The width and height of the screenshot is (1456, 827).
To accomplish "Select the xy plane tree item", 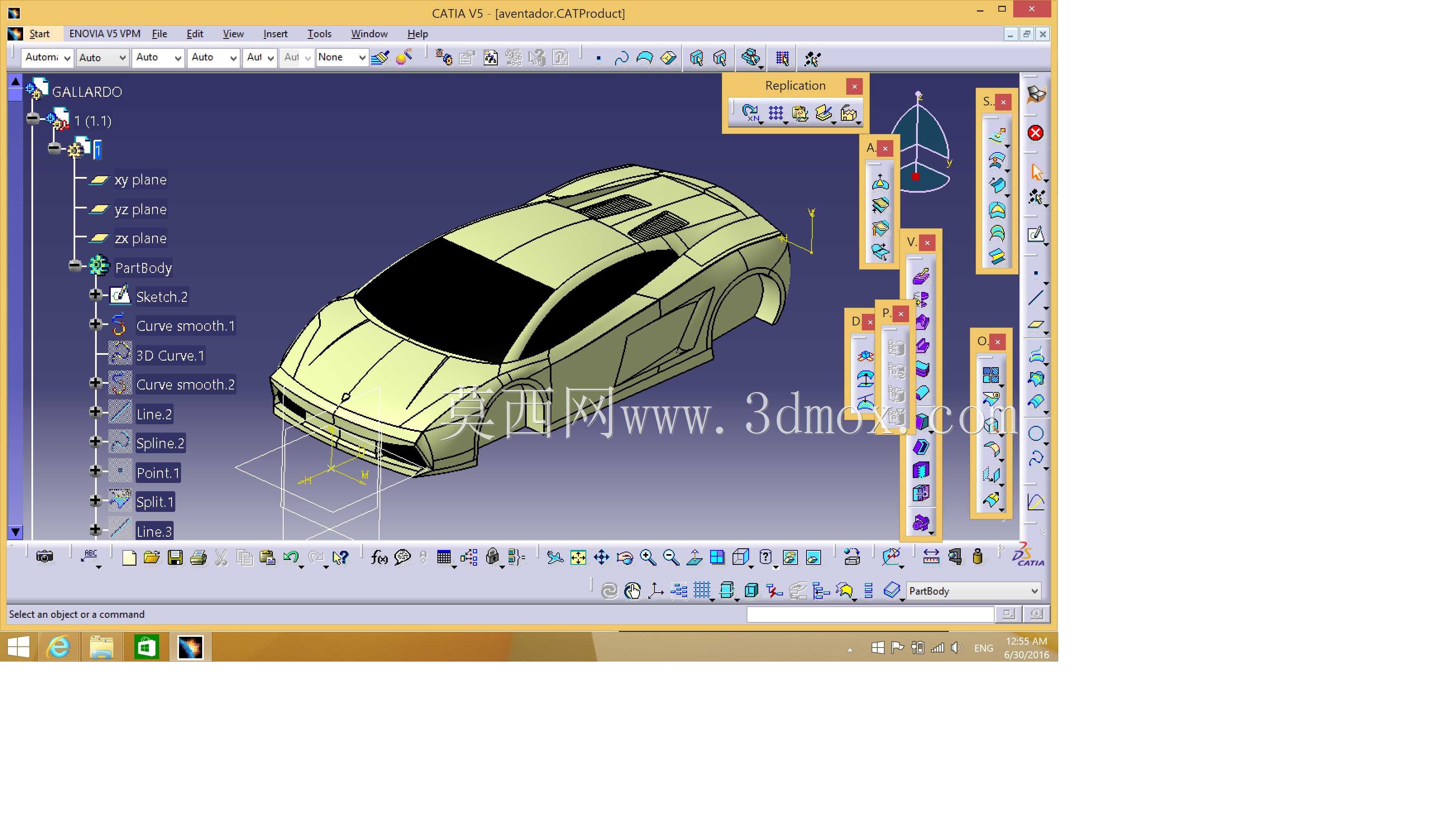I will (141, 180).
